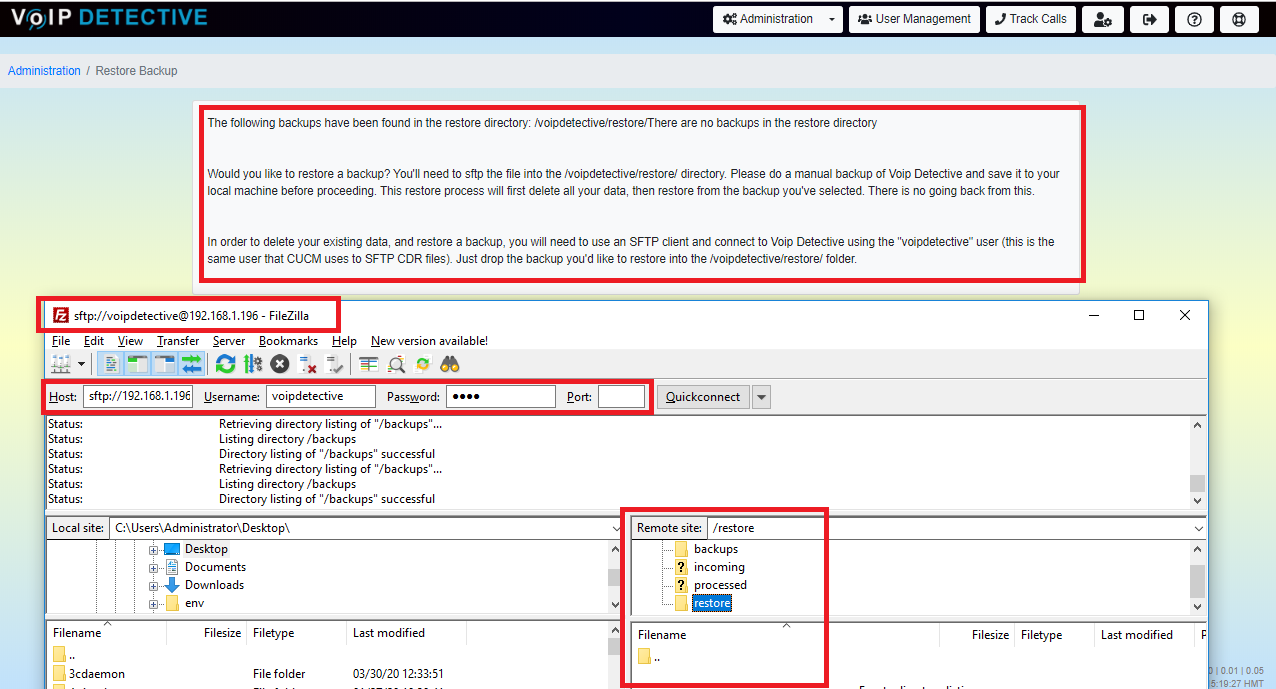Click the logout arrow icon

1149,19
